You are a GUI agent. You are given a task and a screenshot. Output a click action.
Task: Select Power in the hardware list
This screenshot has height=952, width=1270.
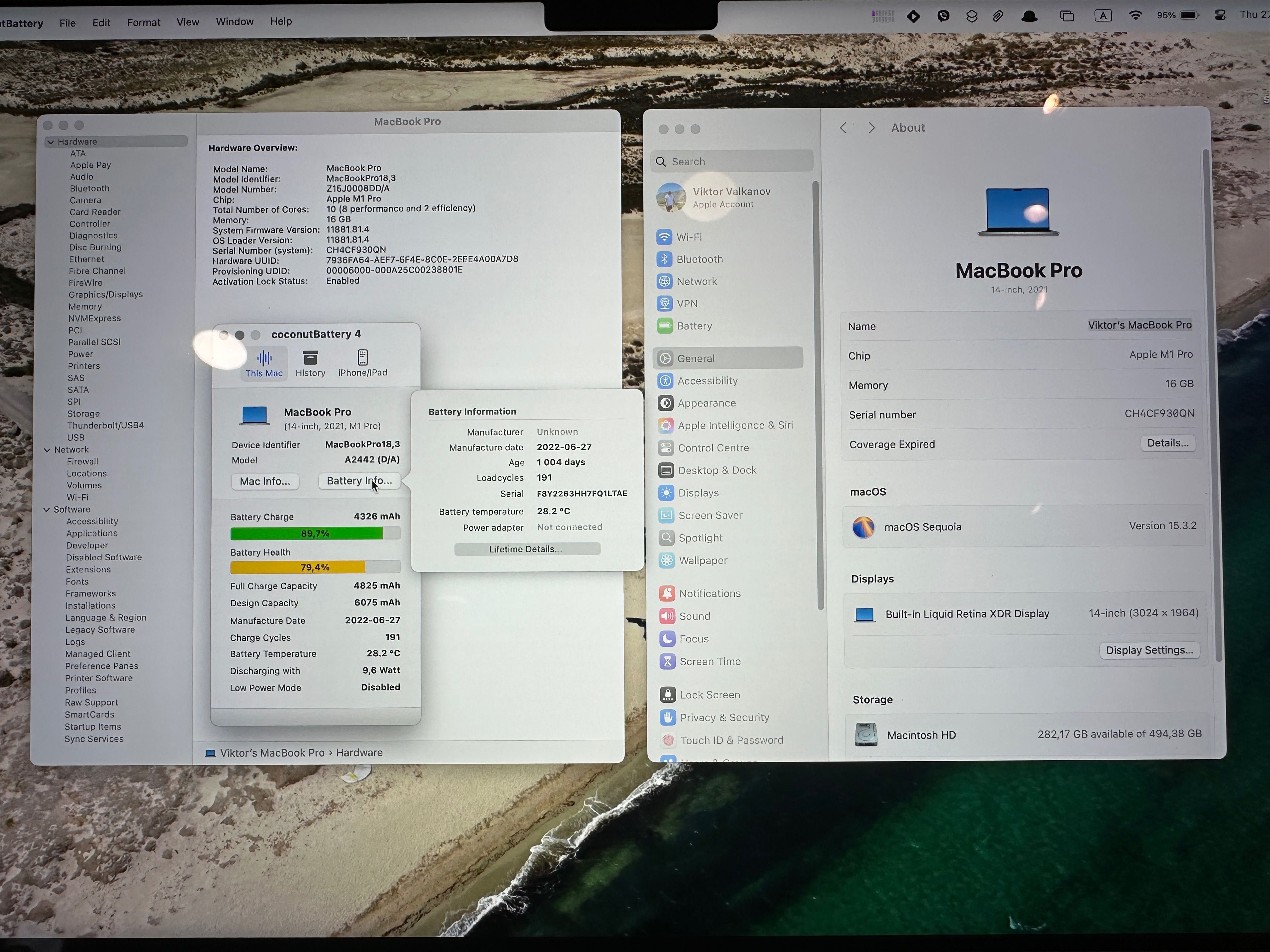click(80, 354)
